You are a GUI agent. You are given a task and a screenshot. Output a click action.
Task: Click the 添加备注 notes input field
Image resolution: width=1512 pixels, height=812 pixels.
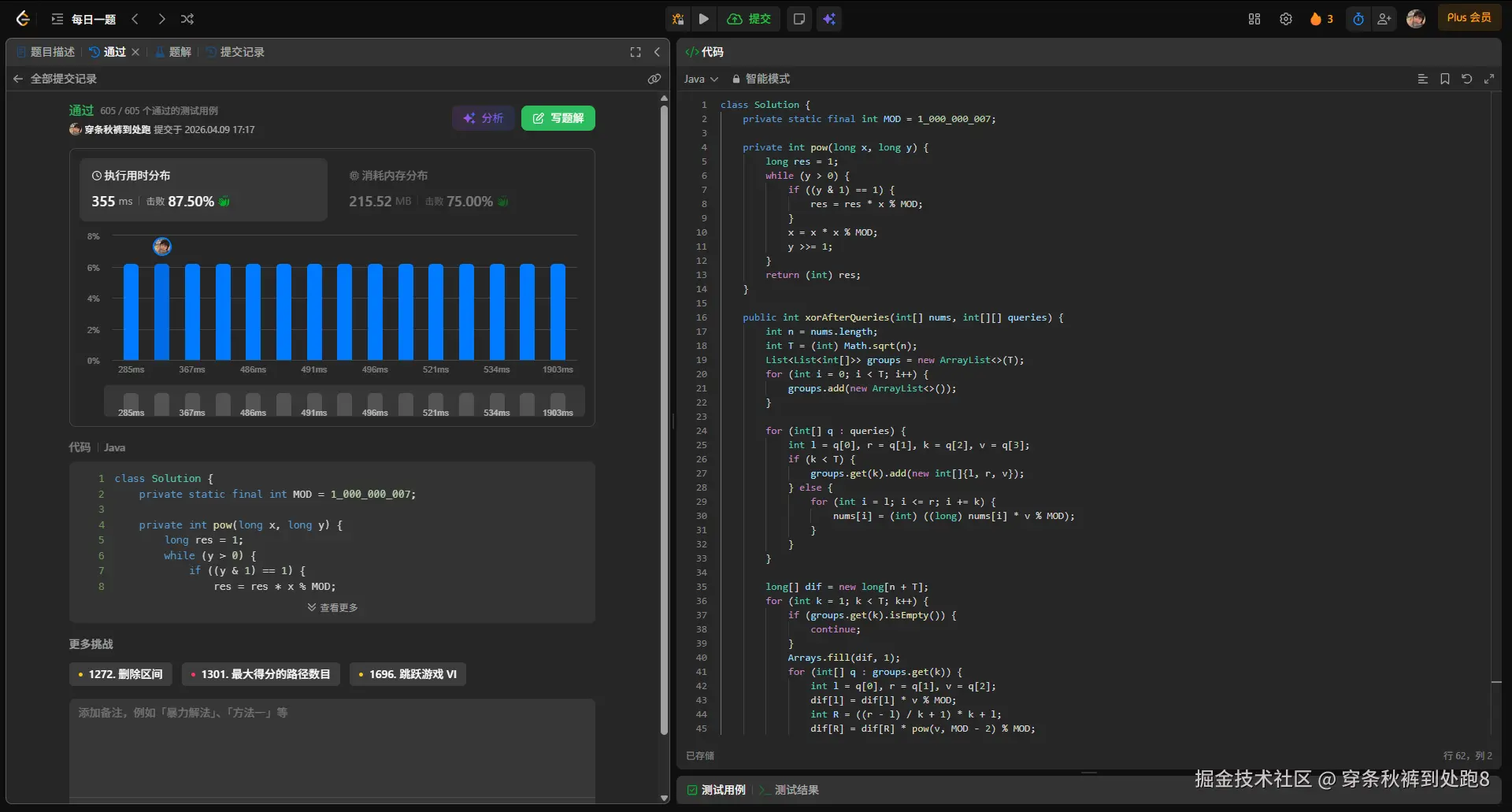click(332, 744)
